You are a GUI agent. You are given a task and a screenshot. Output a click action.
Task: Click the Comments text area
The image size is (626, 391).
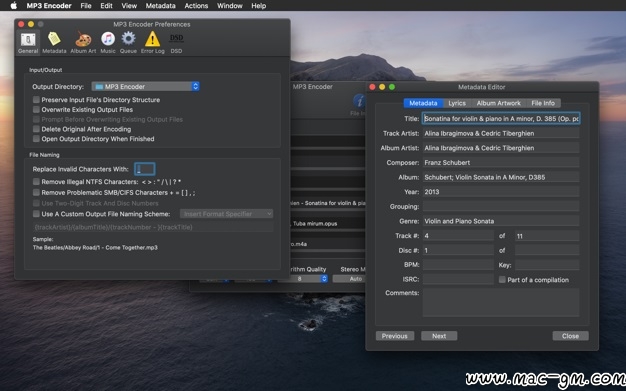pyautogui.click(x=501, y=302)
